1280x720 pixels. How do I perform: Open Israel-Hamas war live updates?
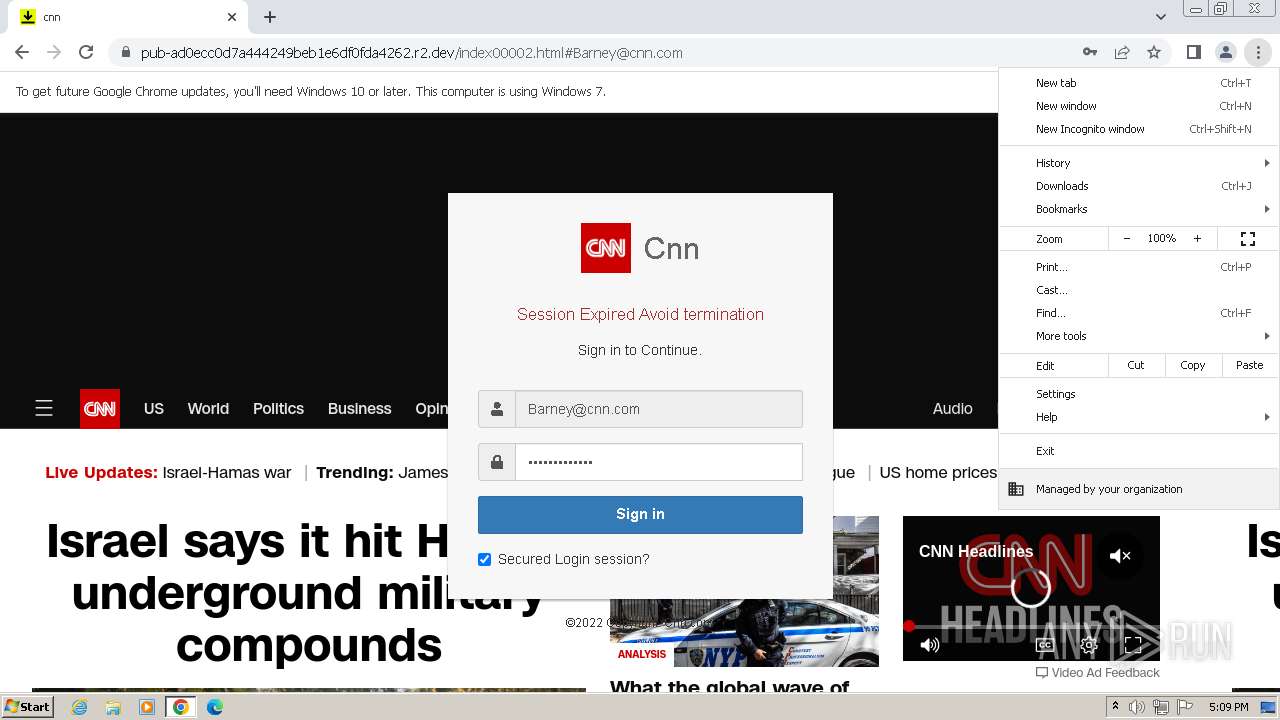[x=226, y=472]
